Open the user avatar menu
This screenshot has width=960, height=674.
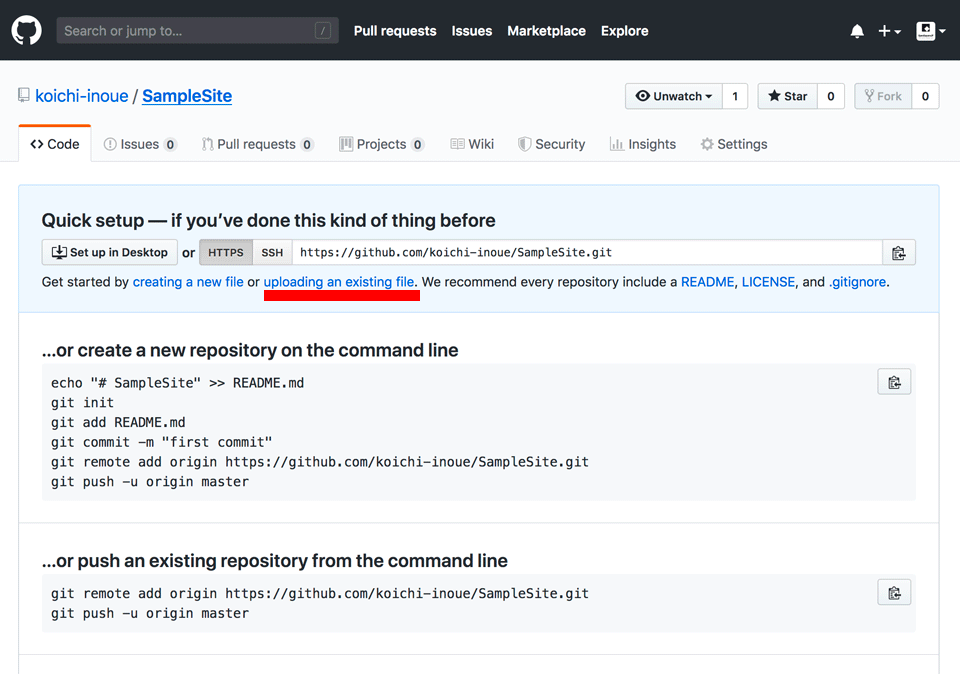pos(930,31)
